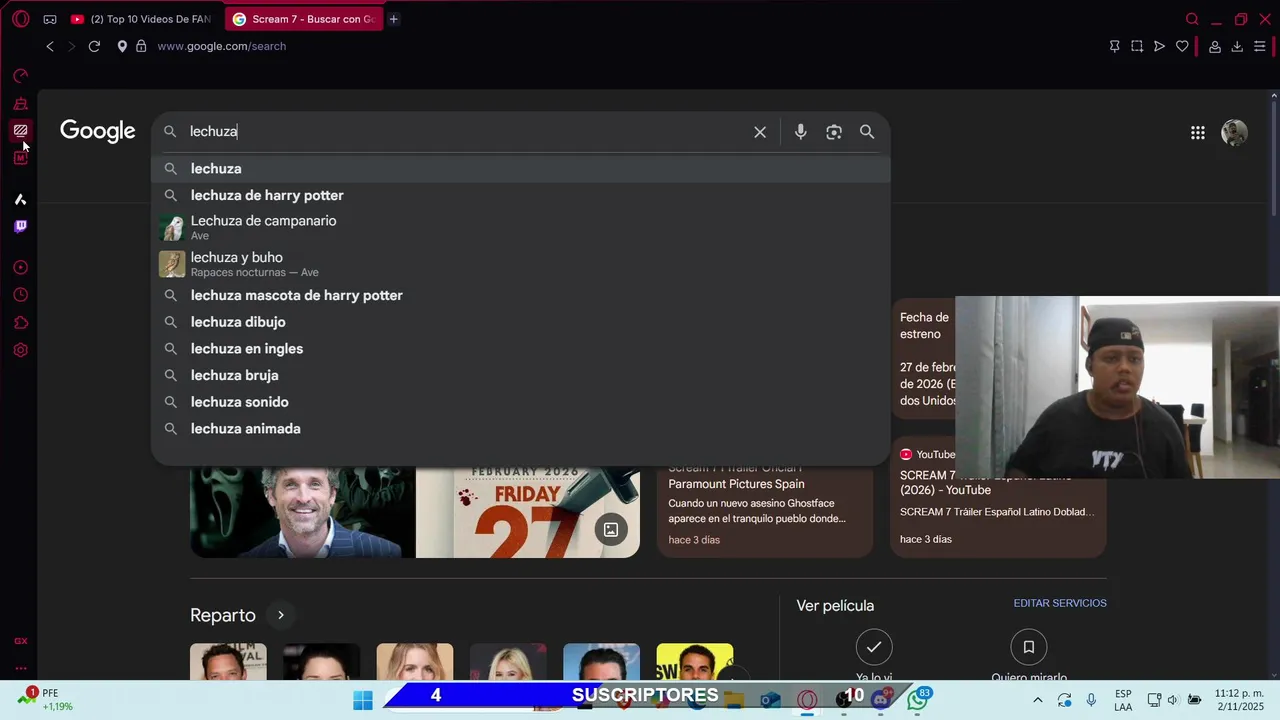The height and width of the screenshot is (720, 1280).
Task: Select the Scream 7 Google tab
Action: tap(303, 19)
